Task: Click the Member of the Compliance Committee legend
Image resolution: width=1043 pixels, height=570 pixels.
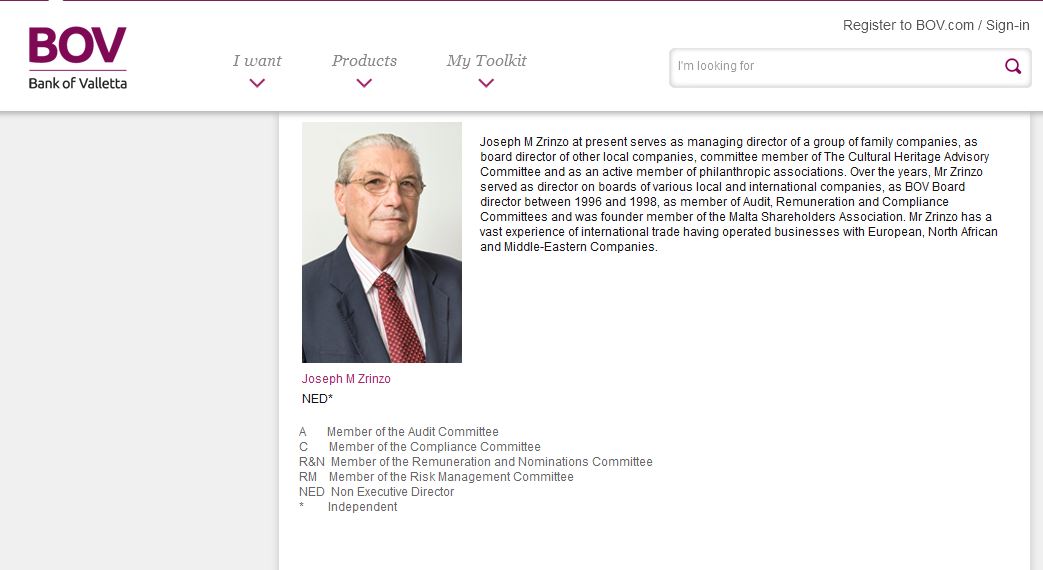Action: click(434, 447)
